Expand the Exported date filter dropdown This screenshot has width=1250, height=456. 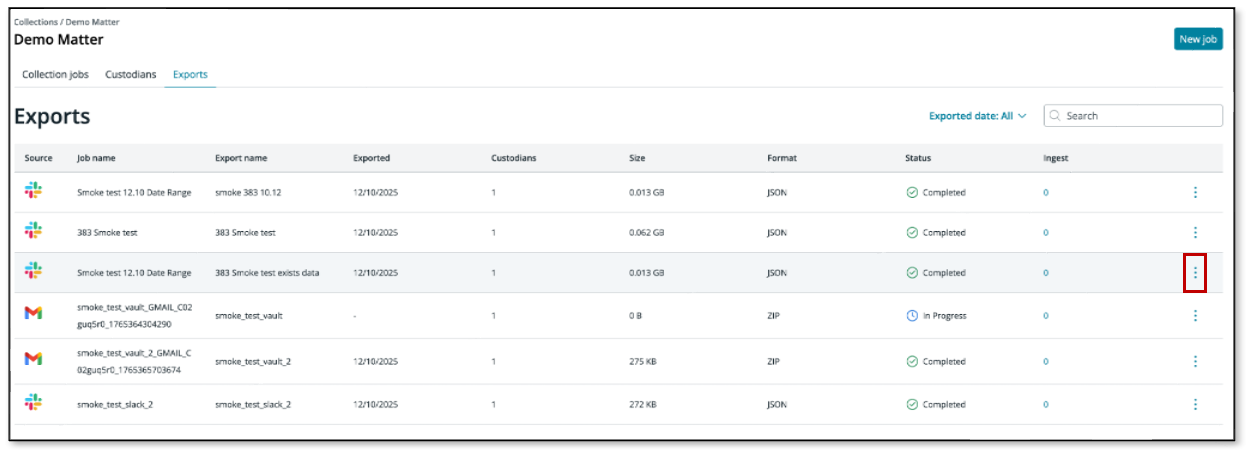tap(977, 116)
